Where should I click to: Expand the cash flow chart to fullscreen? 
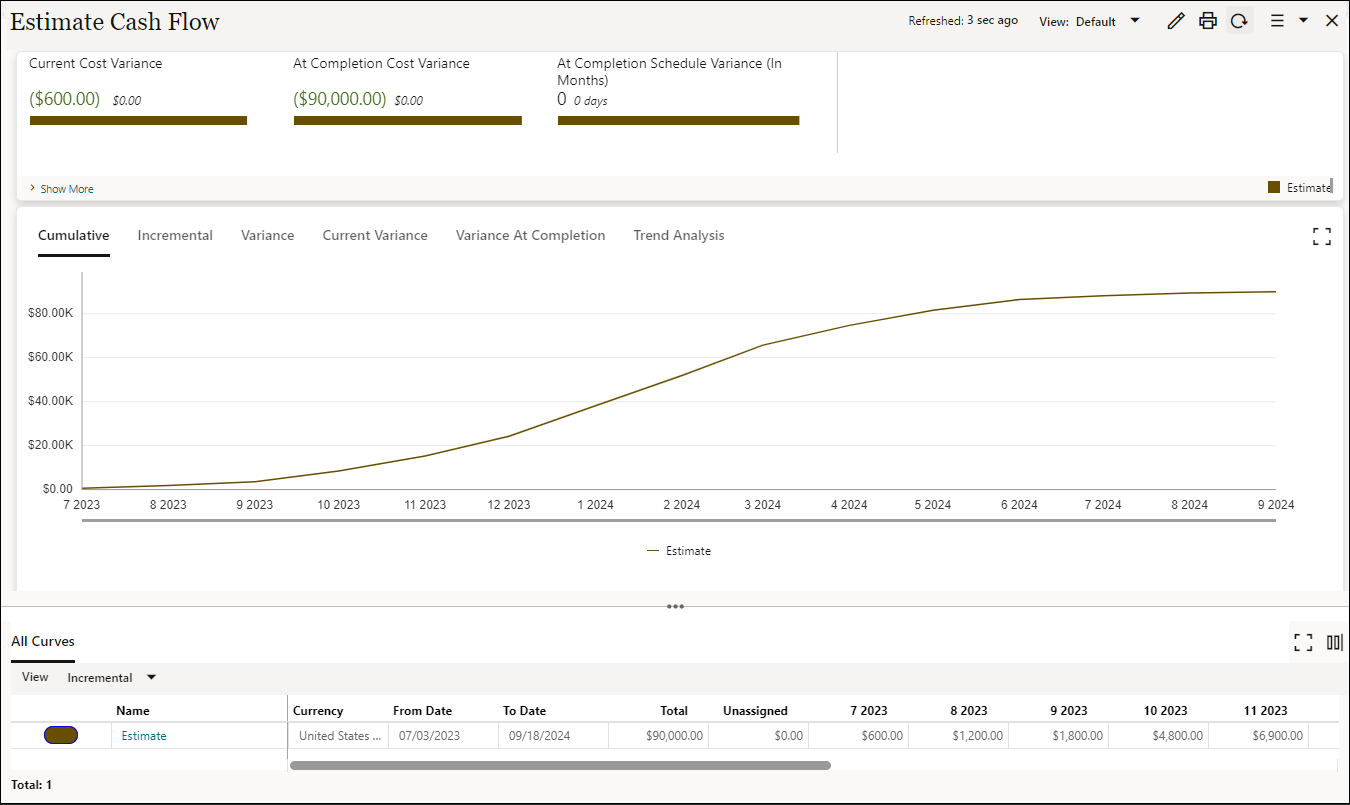(1321, 235)
